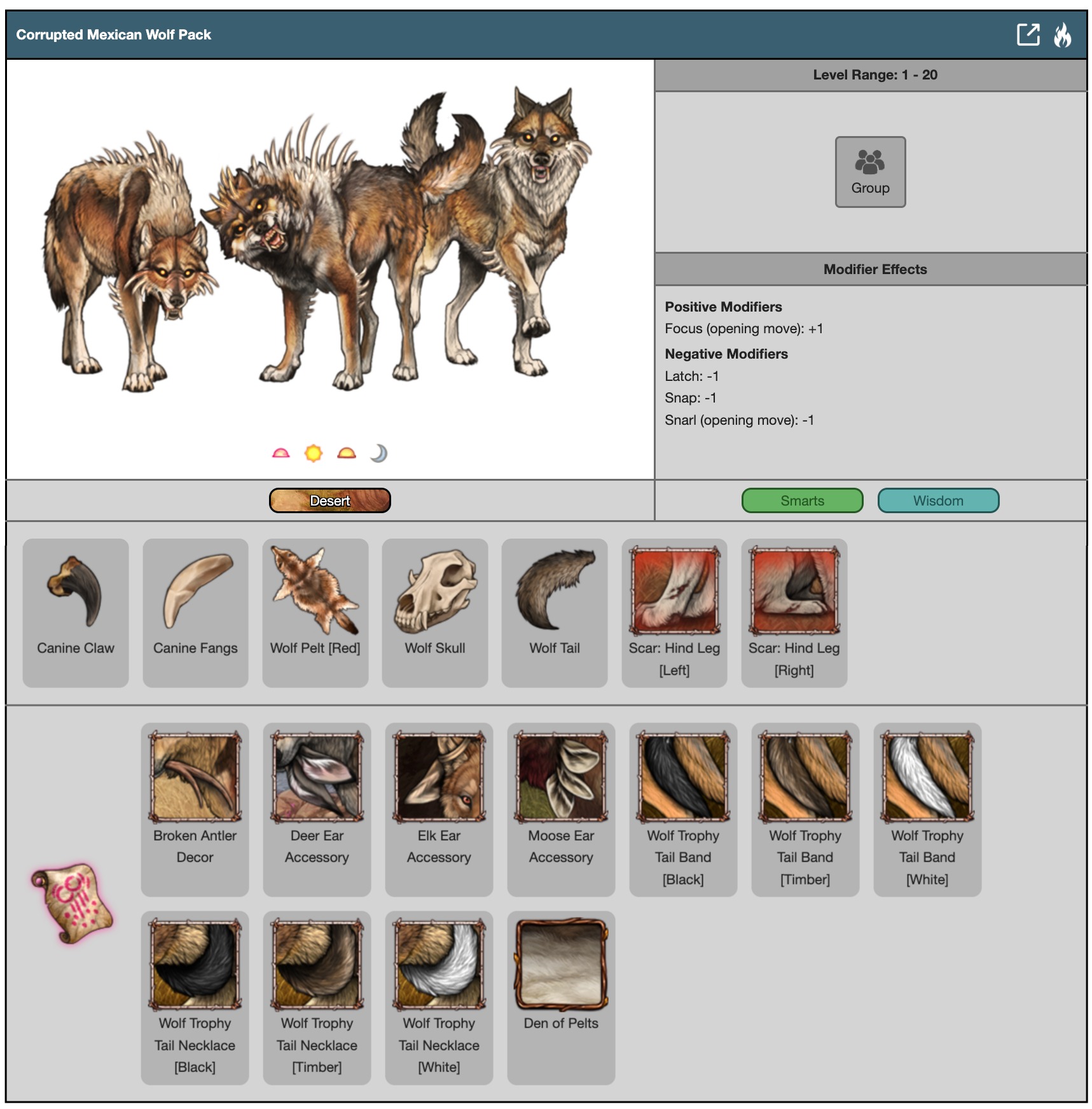Image resolution: width=1092 pixels, height=1109 pixels.
Task: Click the crescent moon night icon
Action: (378, 453)
